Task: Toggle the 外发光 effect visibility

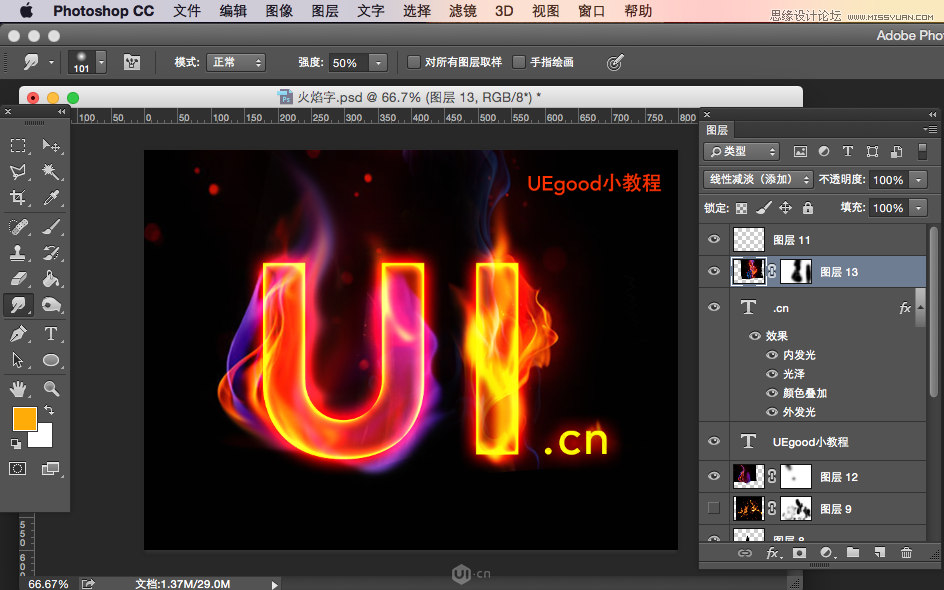Action: [772, 412]
